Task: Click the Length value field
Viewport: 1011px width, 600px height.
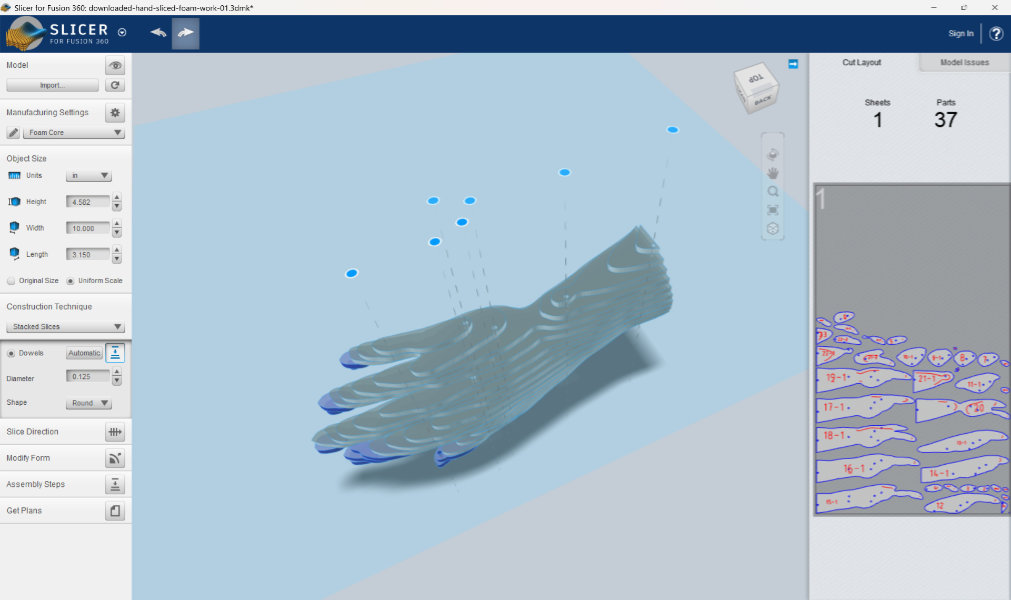Action: (88, 255)
